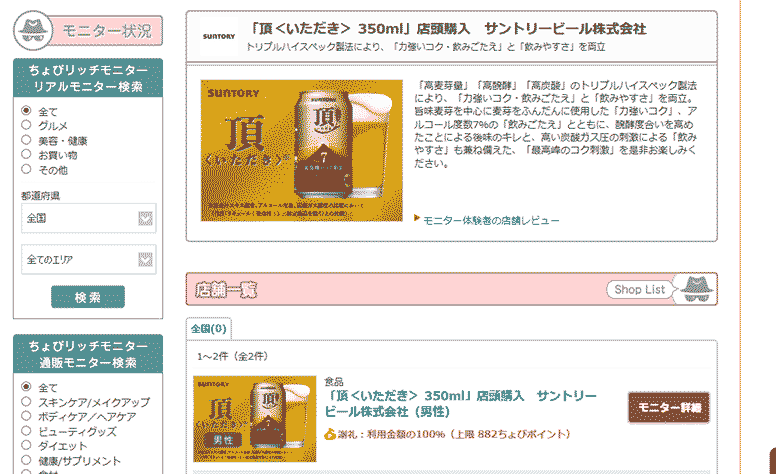Select the お買い物 radio button
Image resolution: width=776 pixels, height=474 pixels.
point(26,154)
